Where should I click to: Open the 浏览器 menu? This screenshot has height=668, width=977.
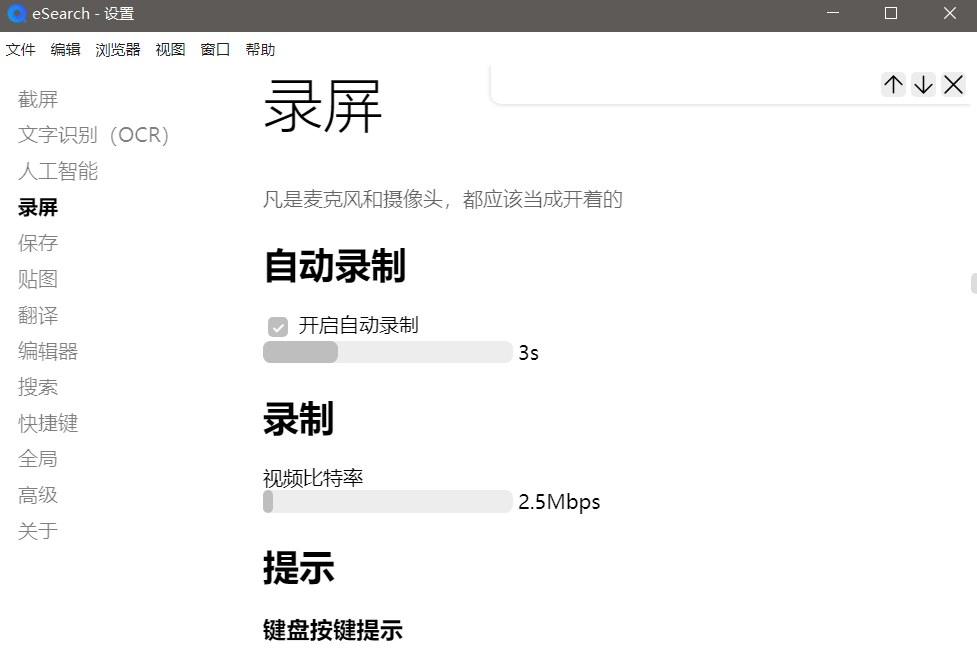tap(117, 49)
